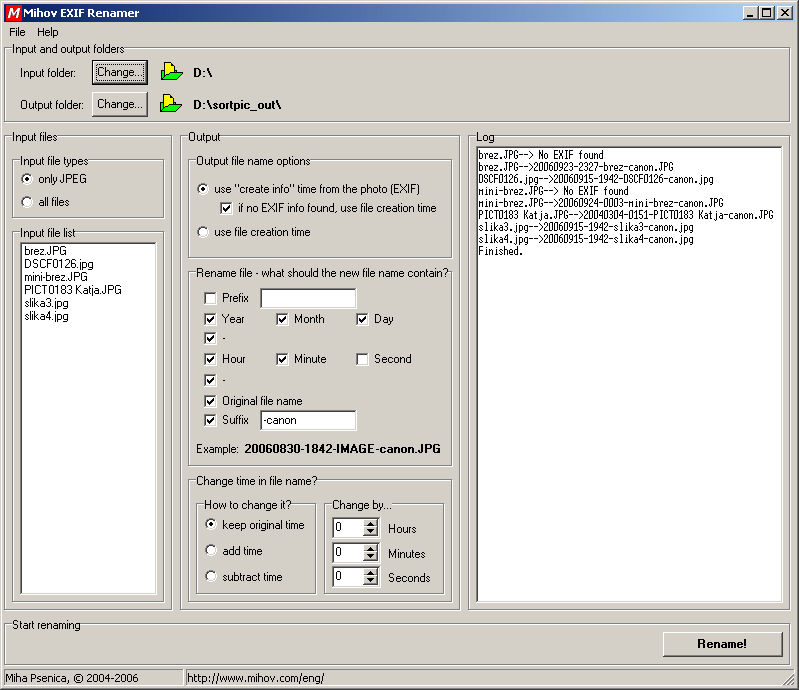Toggle the Second checkbox
The height and width of the screenshot is (690, 799).
[362, 359]
